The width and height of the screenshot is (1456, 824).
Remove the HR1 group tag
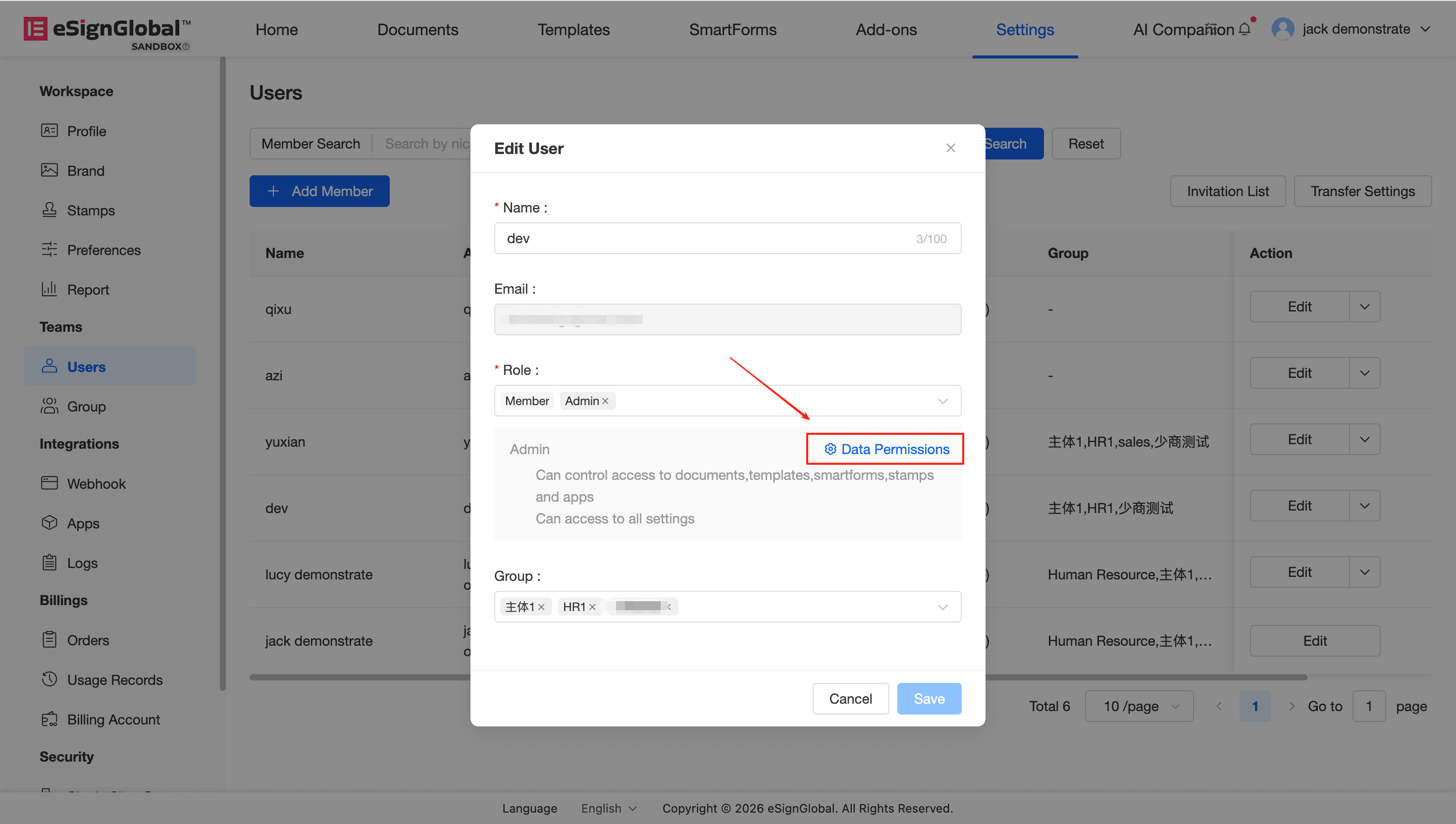[592, 607]
